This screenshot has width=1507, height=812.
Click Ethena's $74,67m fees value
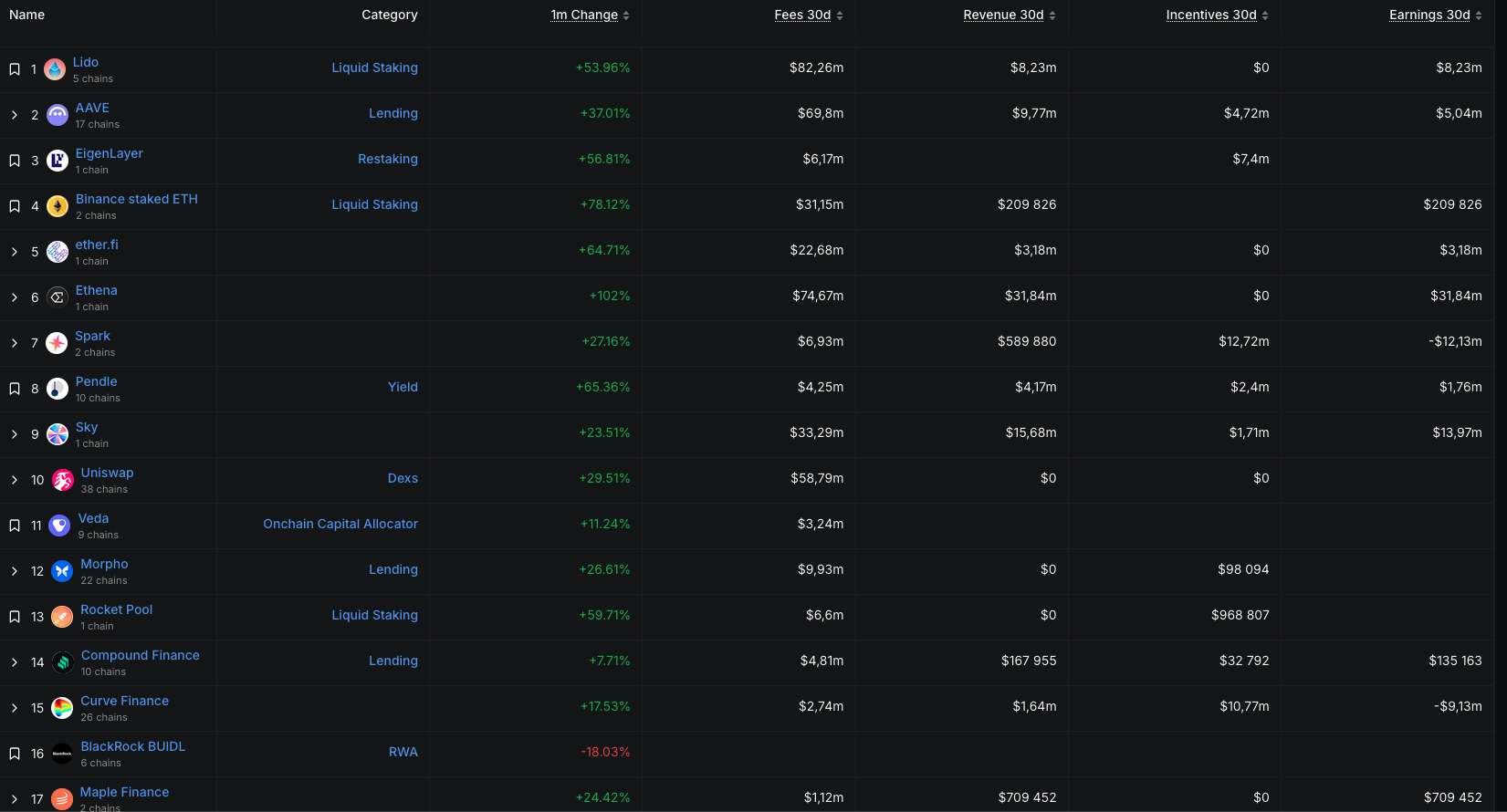click(818, 296)
